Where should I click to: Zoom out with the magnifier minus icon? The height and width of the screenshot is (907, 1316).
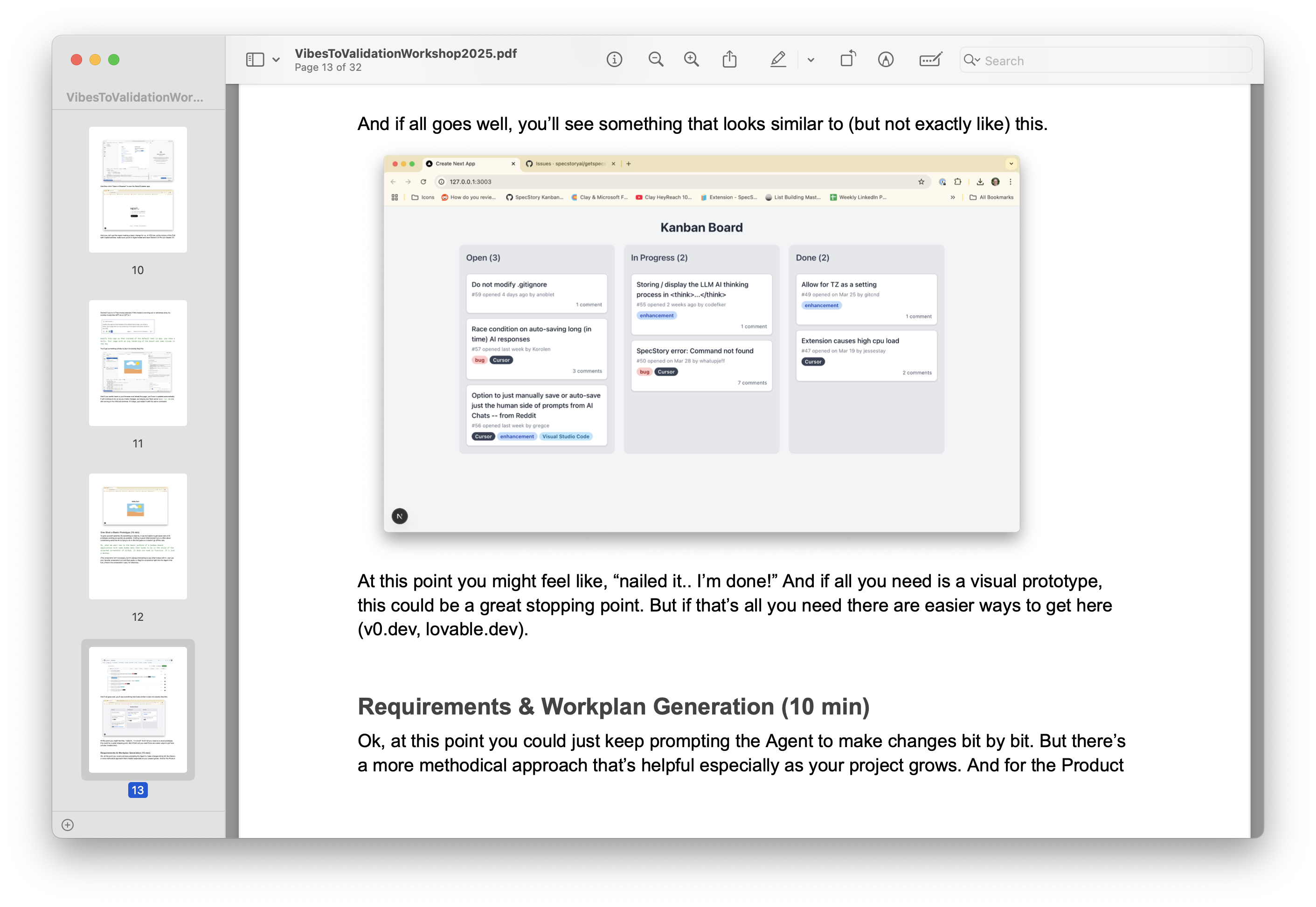656,60
